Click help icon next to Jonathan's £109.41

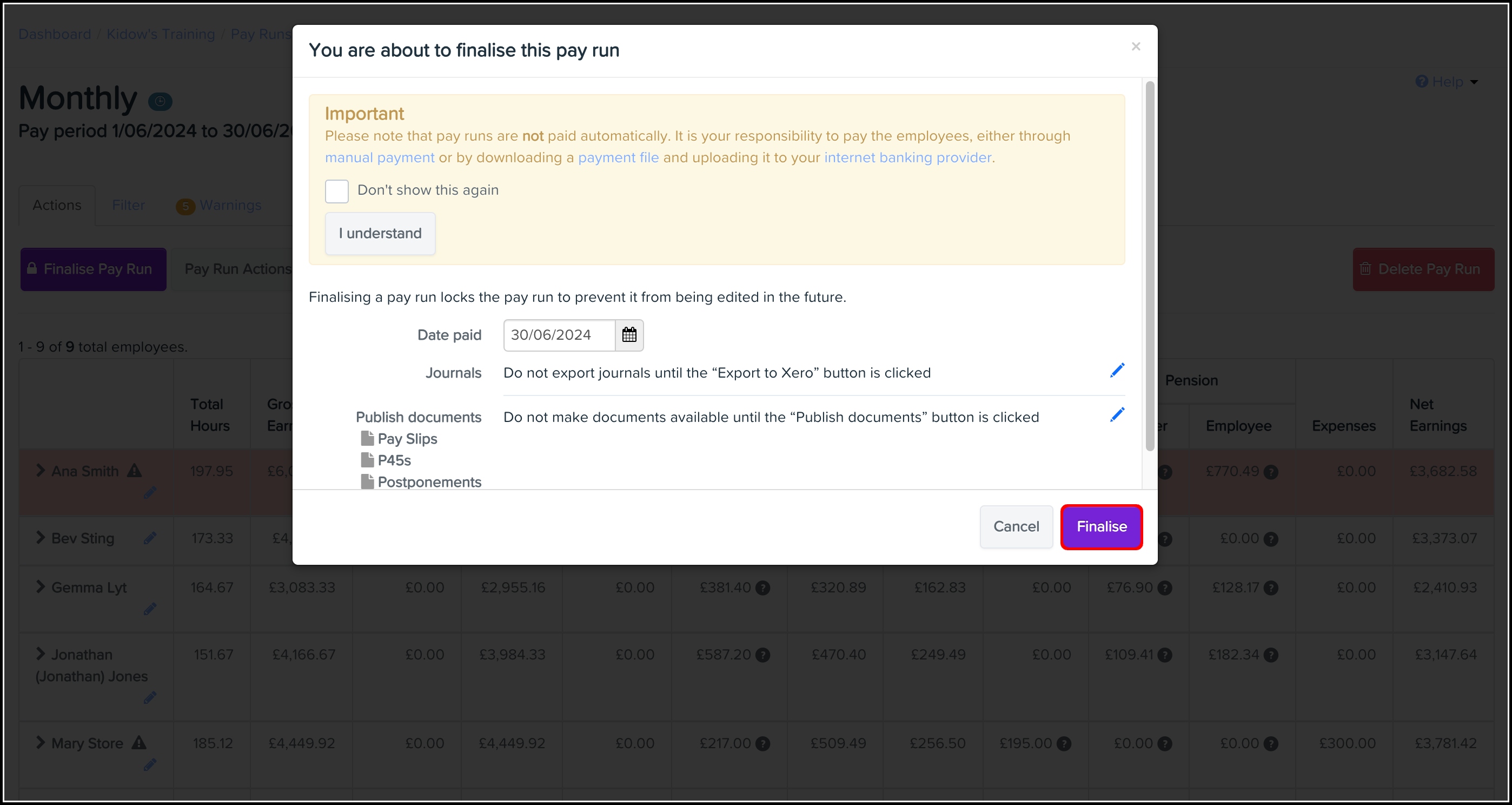click(x=1164, y=655)
